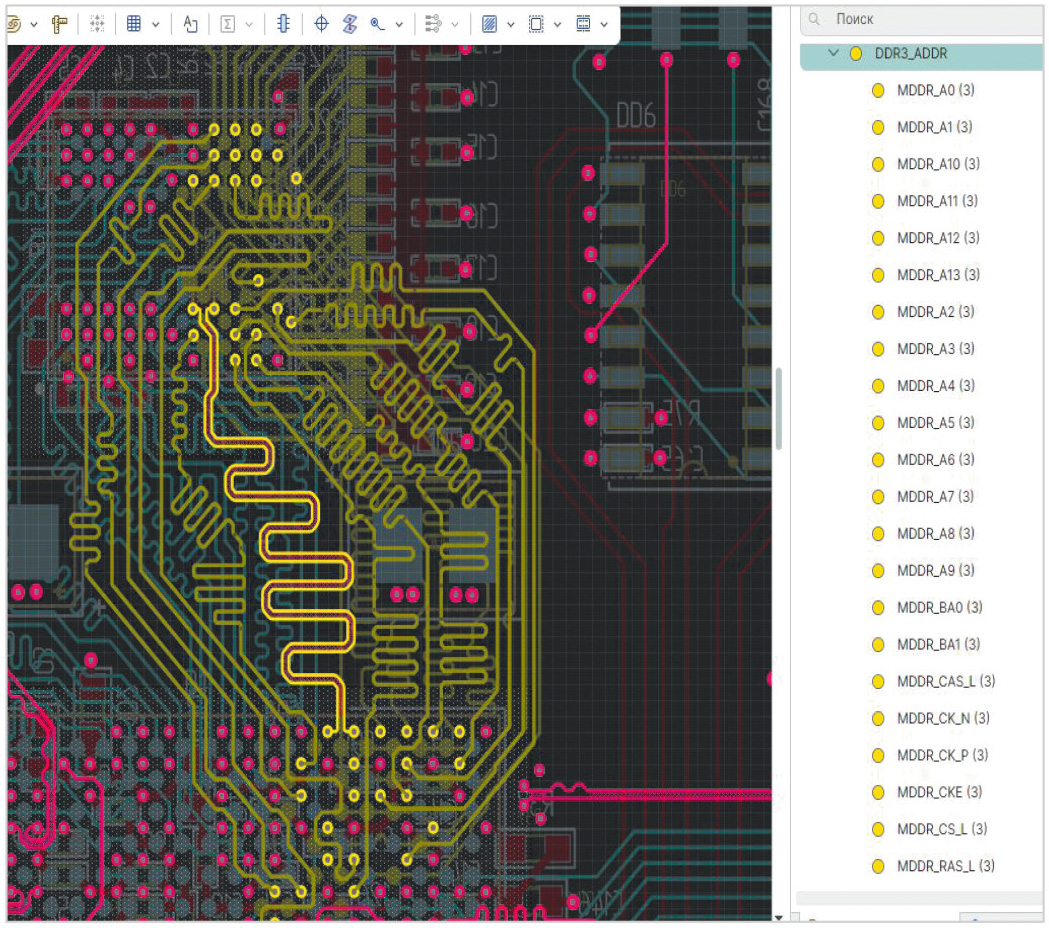Viewport: 1049px width, 928px height.
Task: Click the Поиск search field
Action: [930, 19]
